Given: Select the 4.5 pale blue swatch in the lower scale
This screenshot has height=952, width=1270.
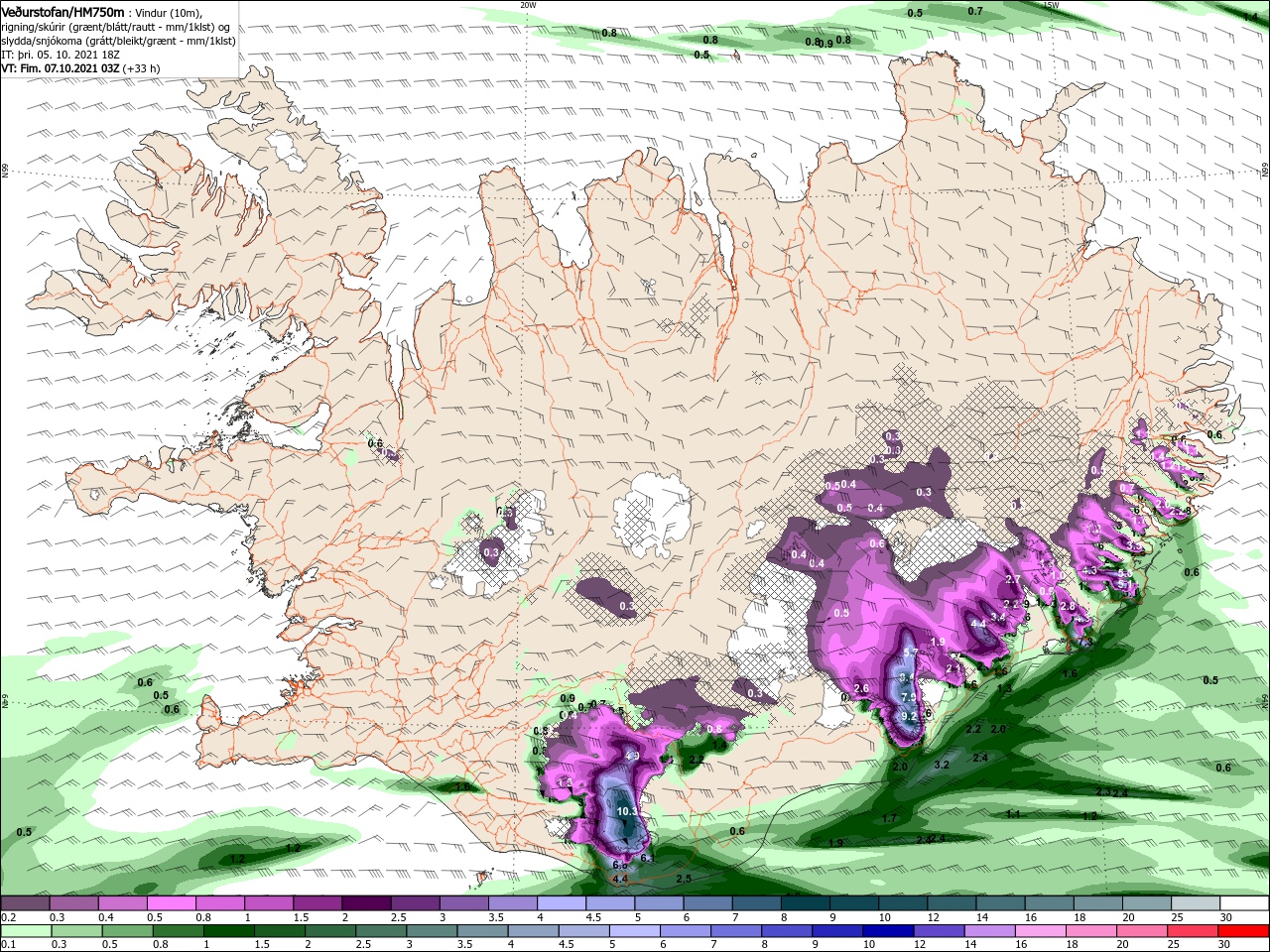Looking at the screenshot, I should coord(585,931).
